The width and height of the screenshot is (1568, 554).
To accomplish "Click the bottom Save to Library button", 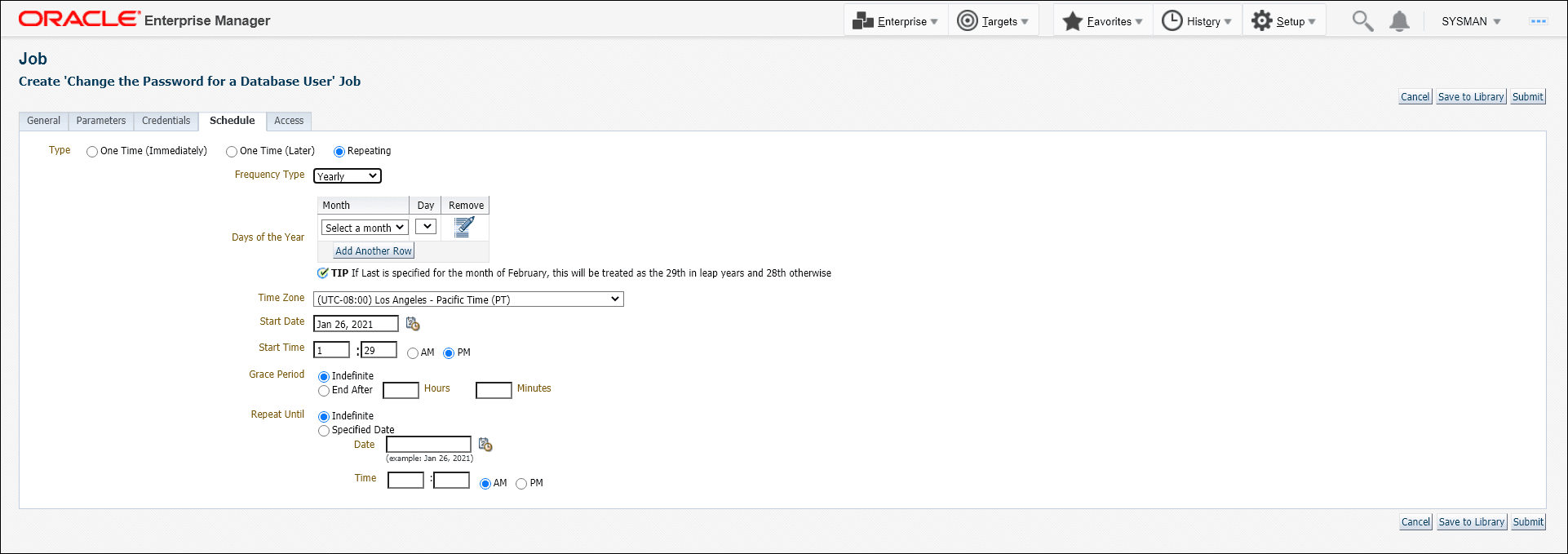I will [1472, 522].
